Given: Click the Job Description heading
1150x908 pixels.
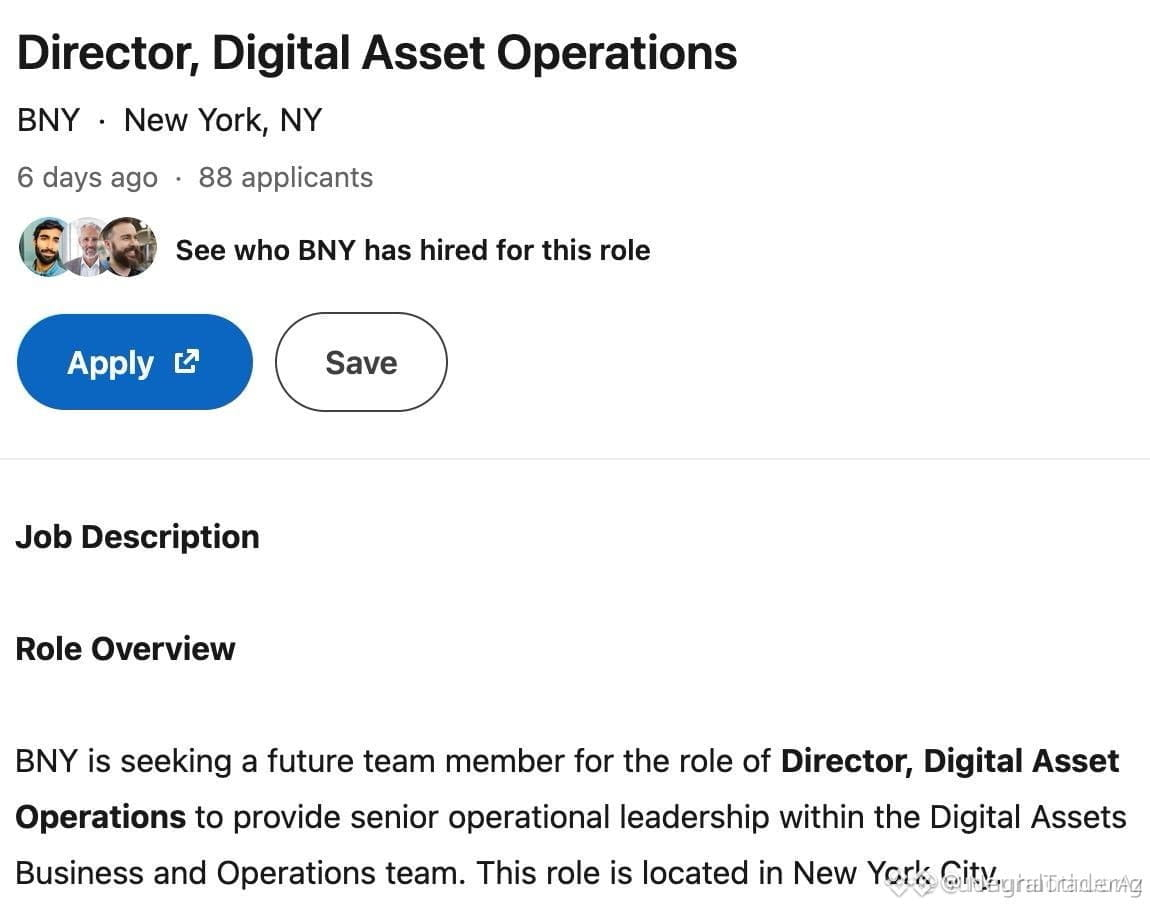Looking at the screenshot, I should pos(138,538).
